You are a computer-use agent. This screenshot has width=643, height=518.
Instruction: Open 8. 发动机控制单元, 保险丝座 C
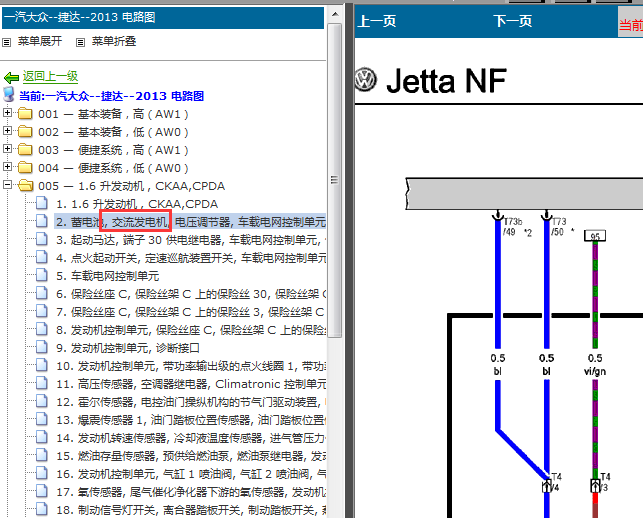(x=191, y=330)
